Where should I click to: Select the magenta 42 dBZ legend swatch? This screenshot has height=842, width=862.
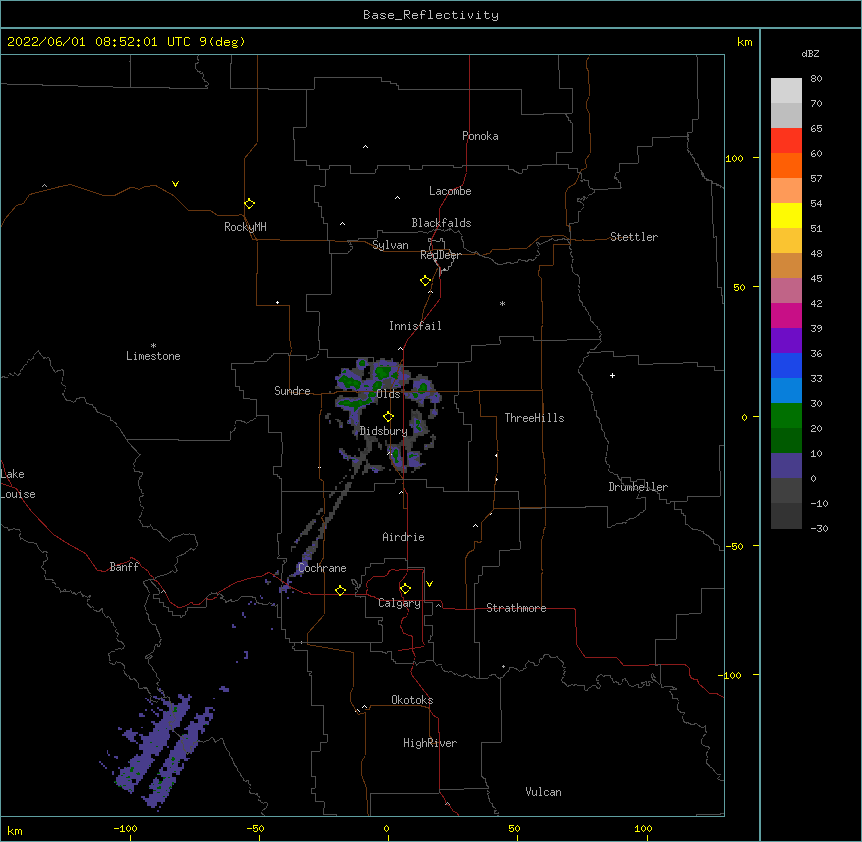(x=786, y=315)
